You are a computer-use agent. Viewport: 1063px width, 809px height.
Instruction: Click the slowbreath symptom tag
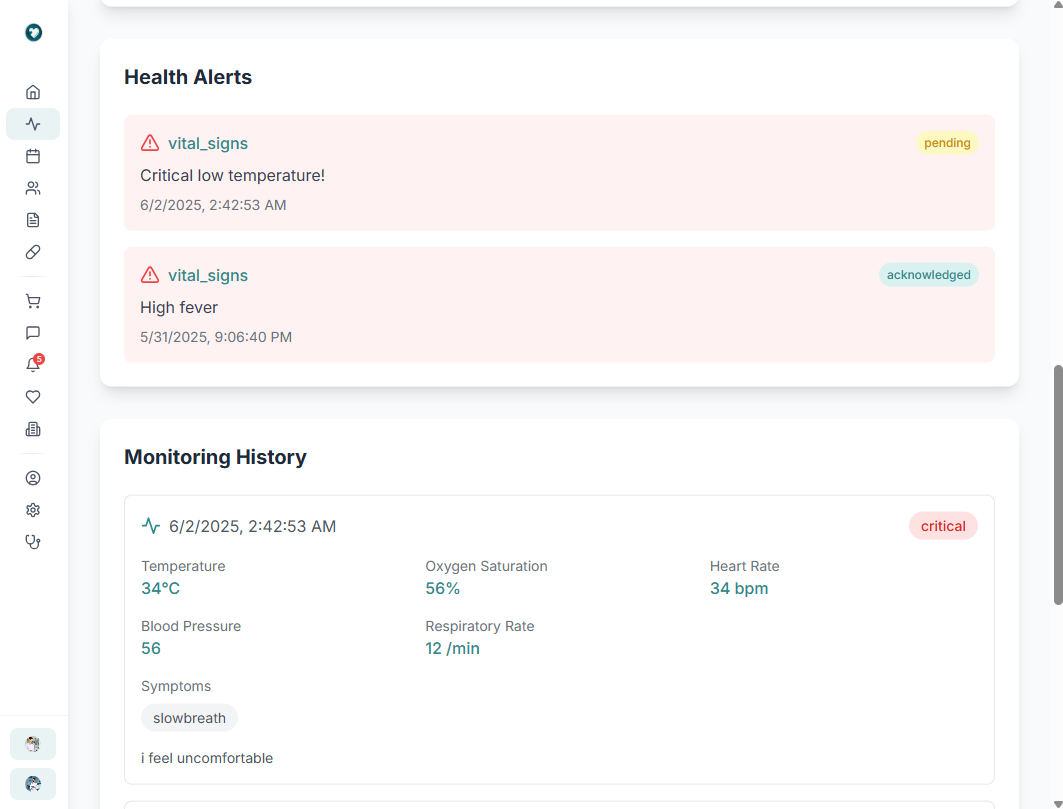189,718
